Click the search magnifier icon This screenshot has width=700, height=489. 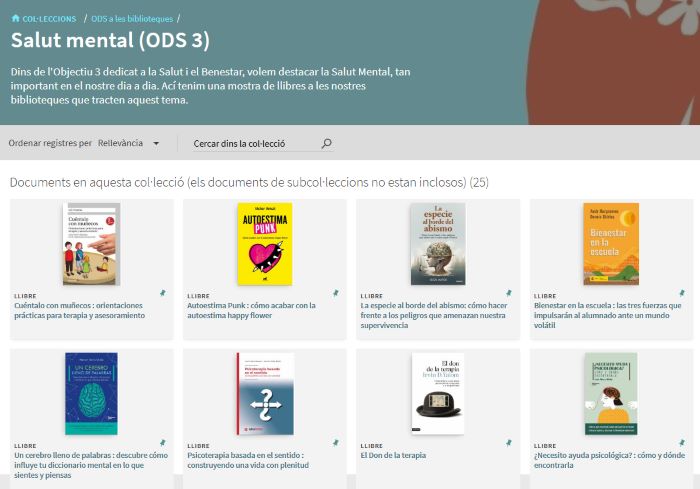[326, 144]
